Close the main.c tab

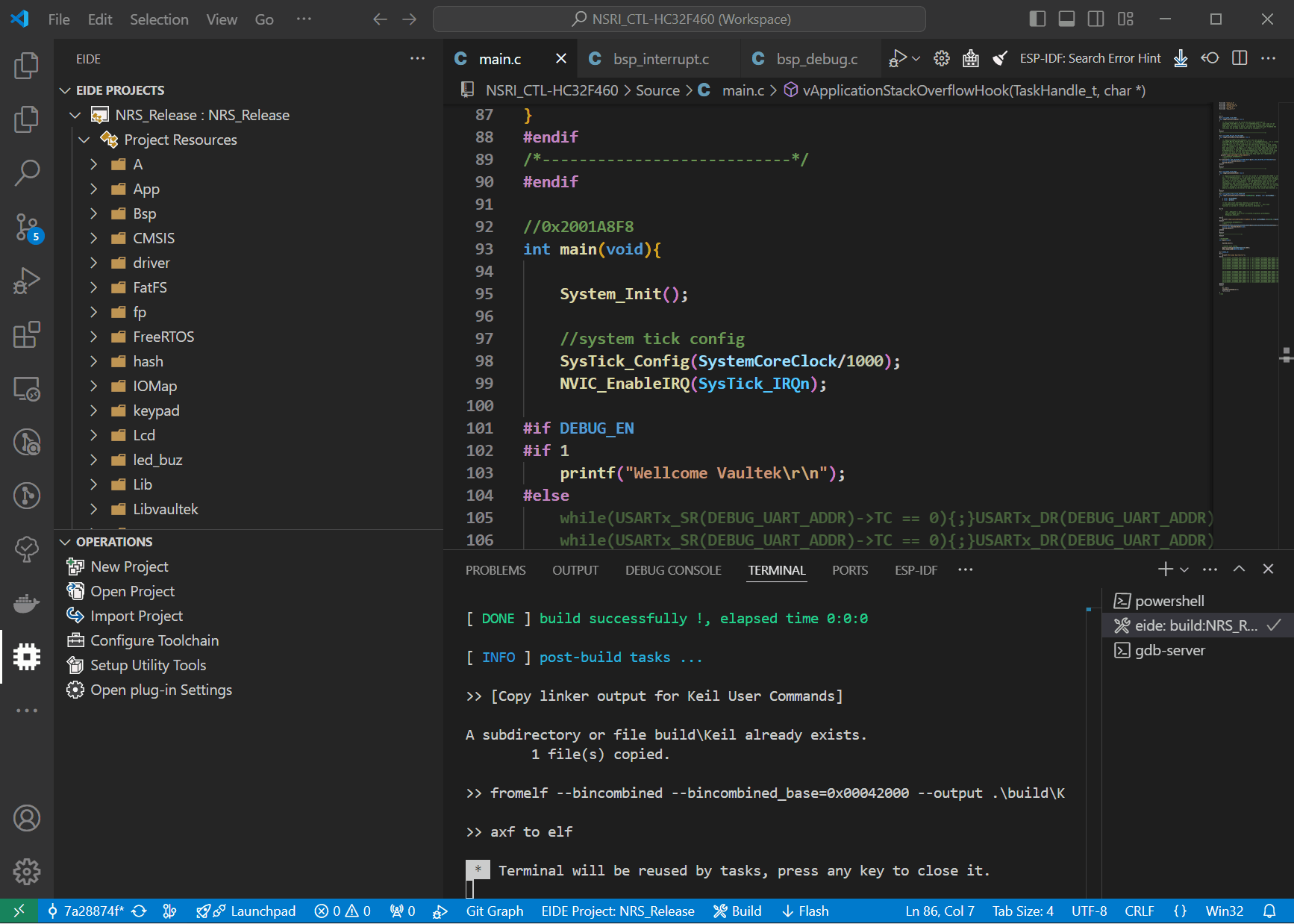point(561,58)
